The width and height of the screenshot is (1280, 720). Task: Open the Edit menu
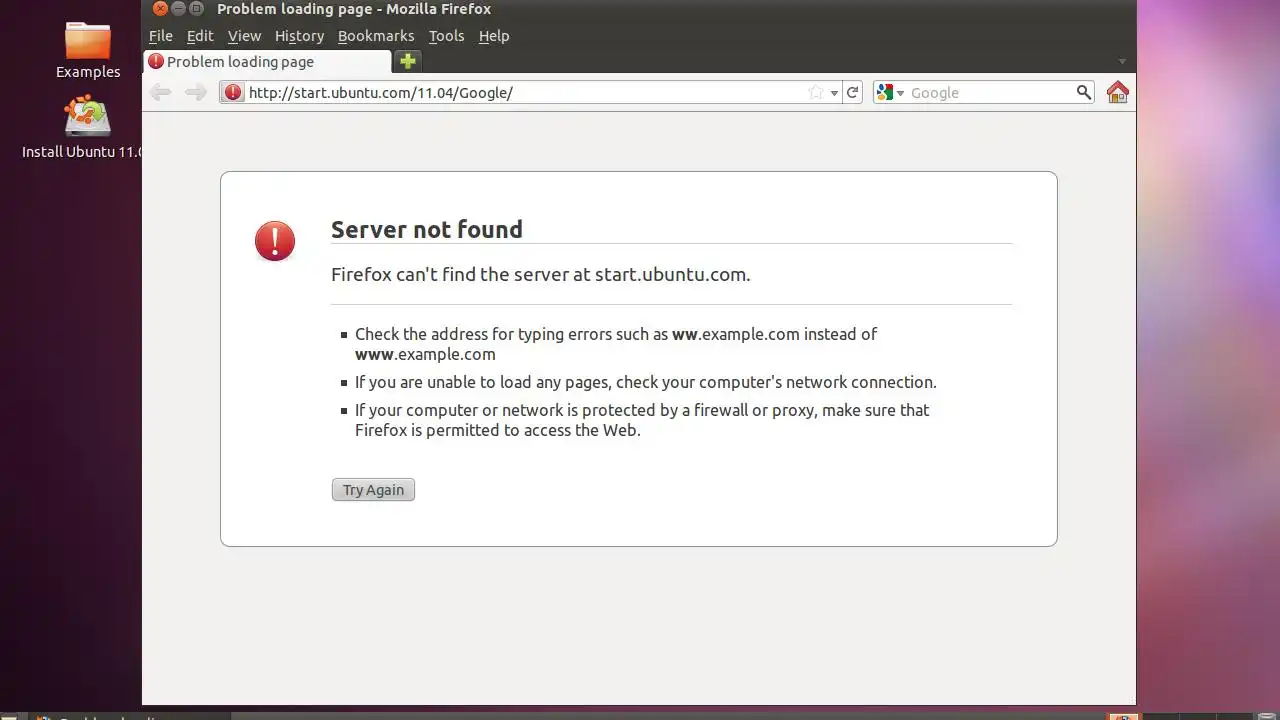(200, 35)
